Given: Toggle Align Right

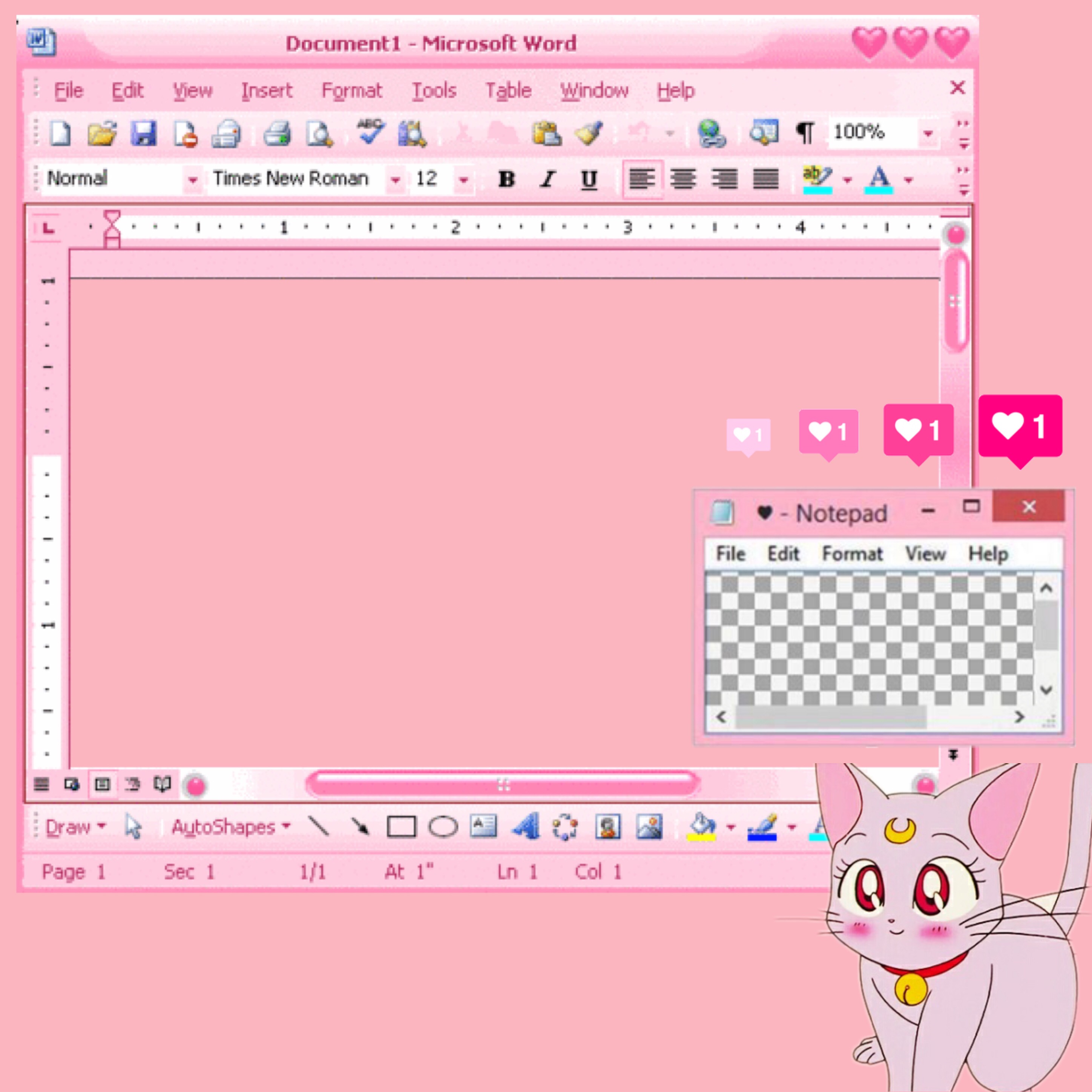Looking at the screenshot, I should tap(724, 179).
